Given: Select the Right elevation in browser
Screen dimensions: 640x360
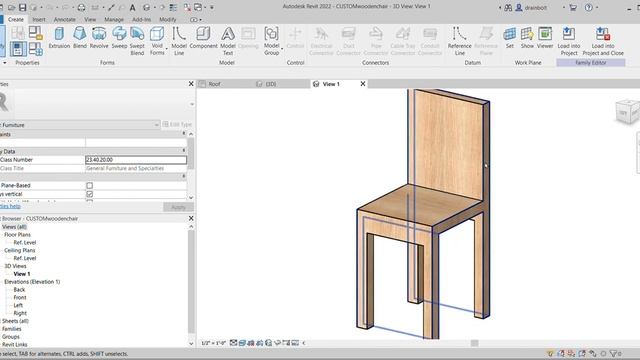Looking at the screenshot, I should coord(20,313).
